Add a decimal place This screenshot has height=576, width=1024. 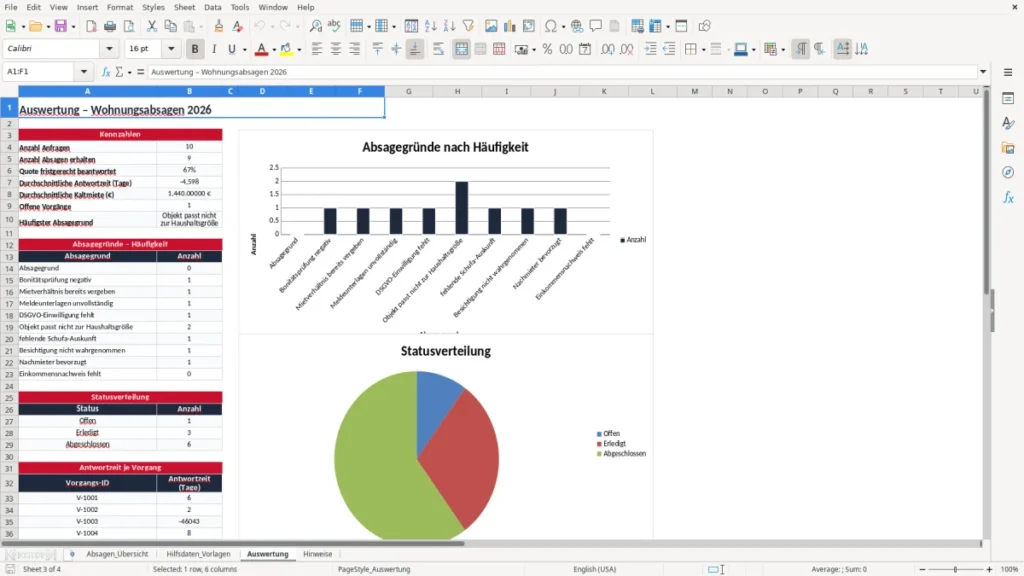(607, 49)
